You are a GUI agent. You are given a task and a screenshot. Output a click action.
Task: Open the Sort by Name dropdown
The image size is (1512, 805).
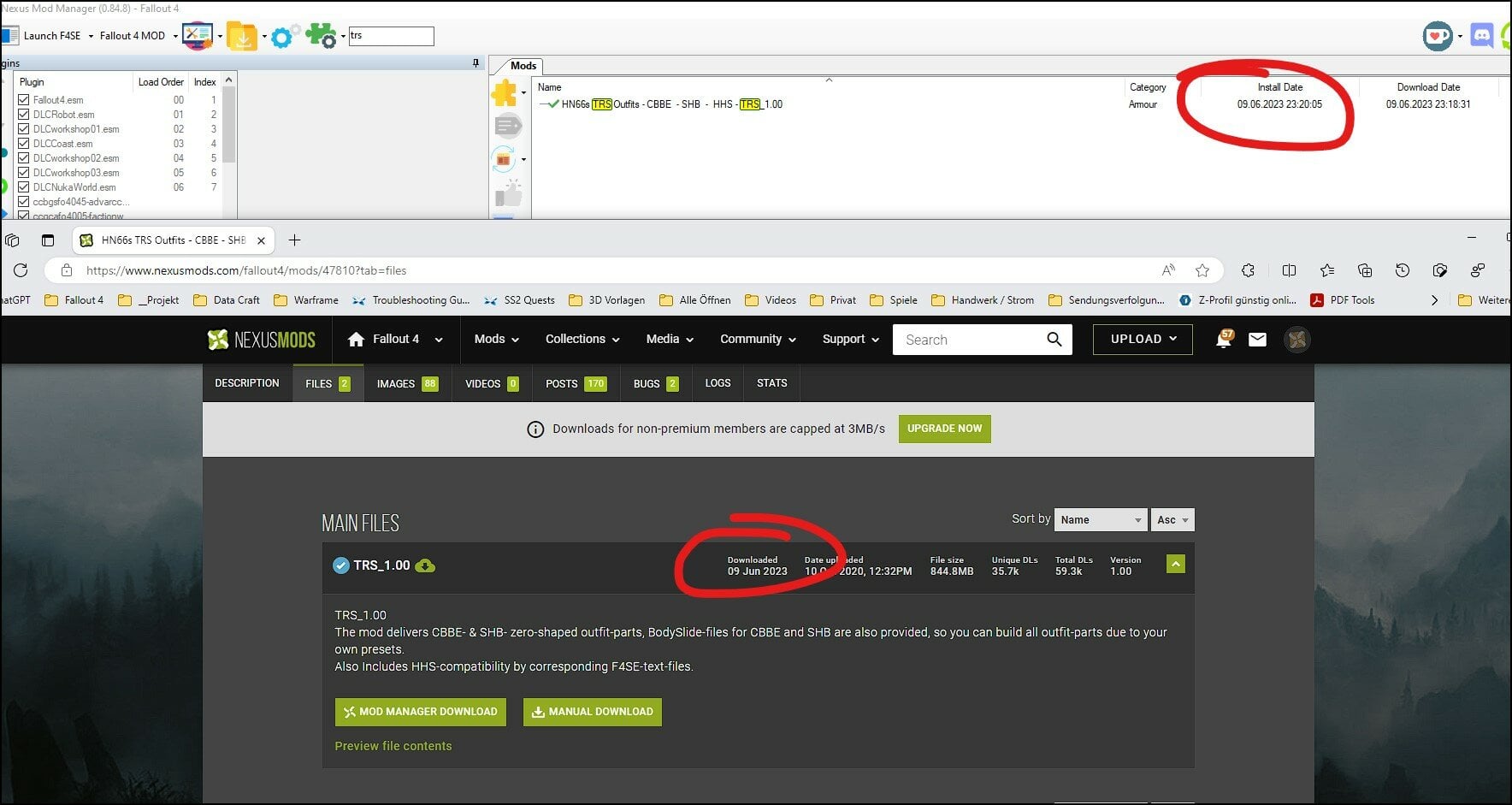(x=1100, y=519)
